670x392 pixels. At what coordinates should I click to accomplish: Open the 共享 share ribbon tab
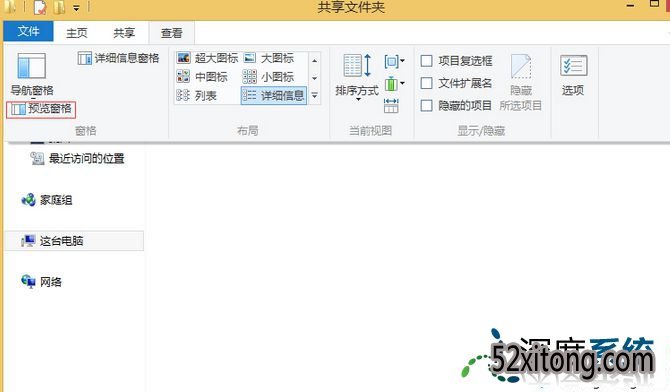pos(124,33)
